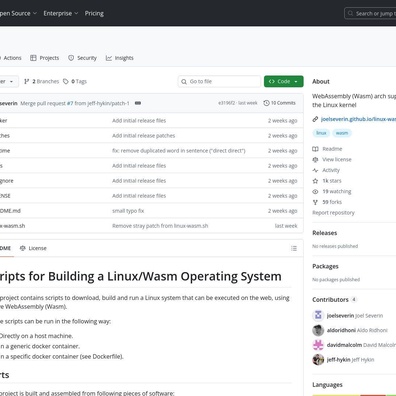Screen dimensions: 396x396
Task: View the 59 forks link
Action: 332,202
